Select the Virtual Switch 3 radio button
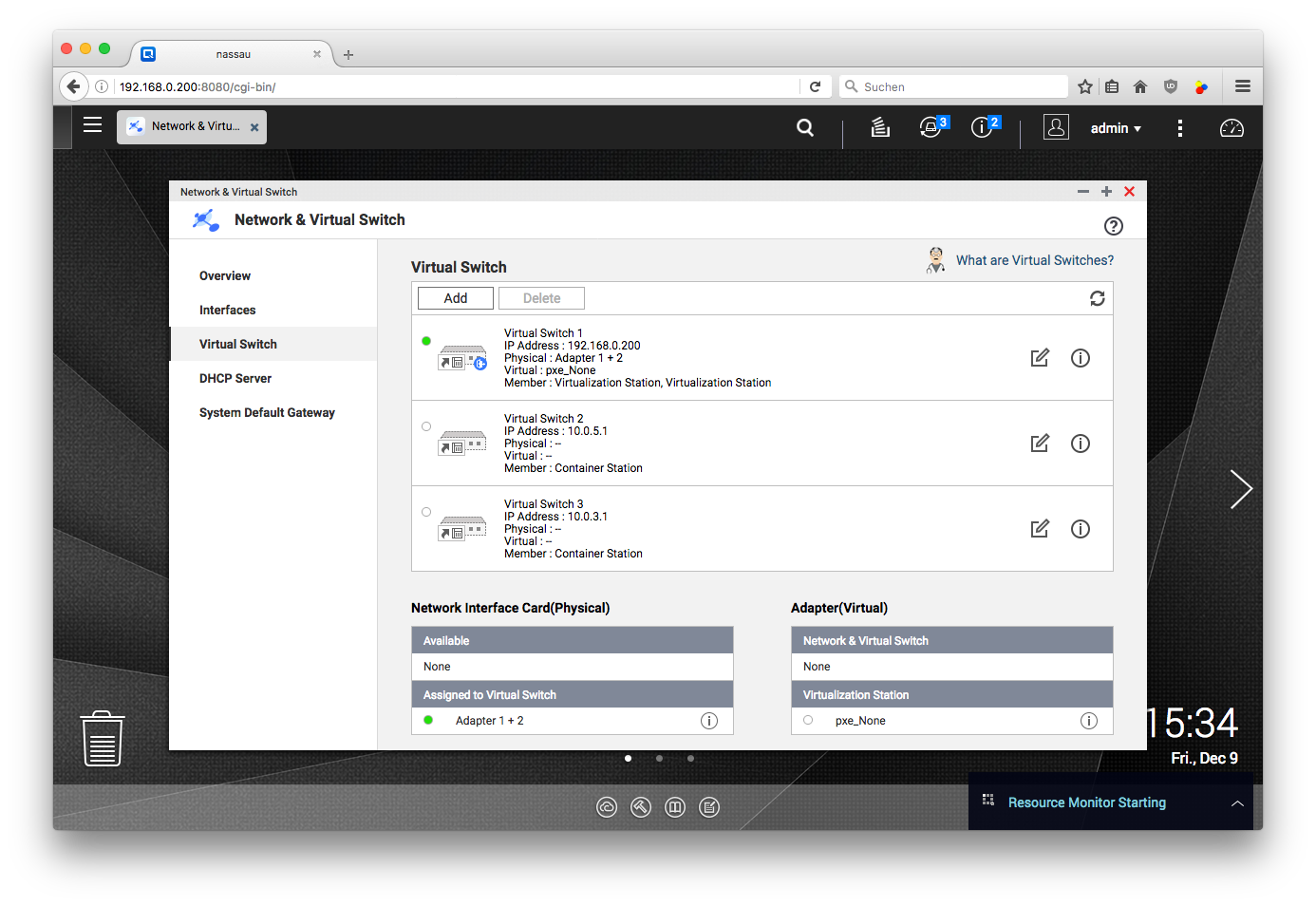The height and width of the screenshot is (906, 1316). (426, 512)
